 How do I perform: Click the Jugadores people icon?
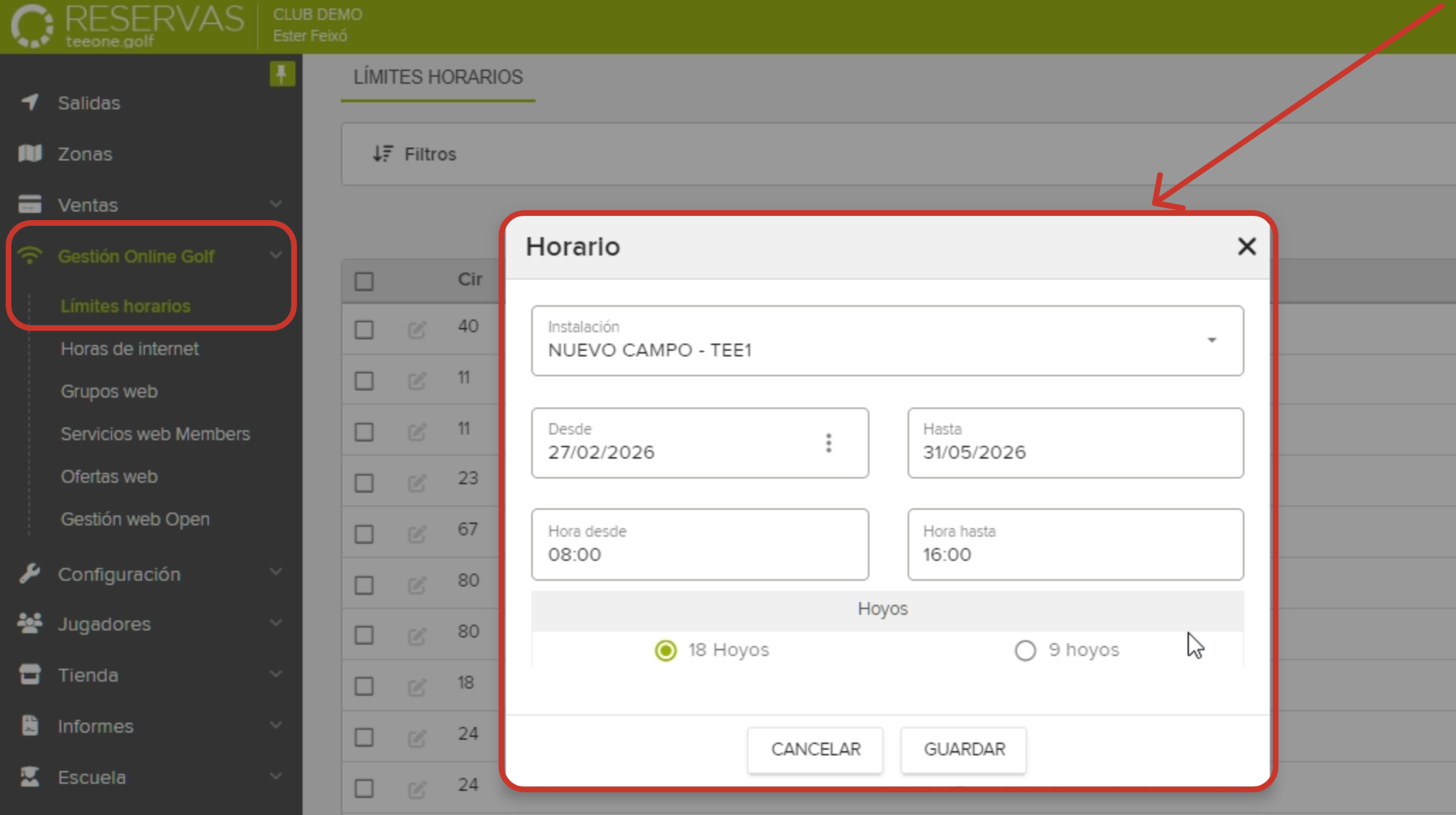(x=30, y=623)
